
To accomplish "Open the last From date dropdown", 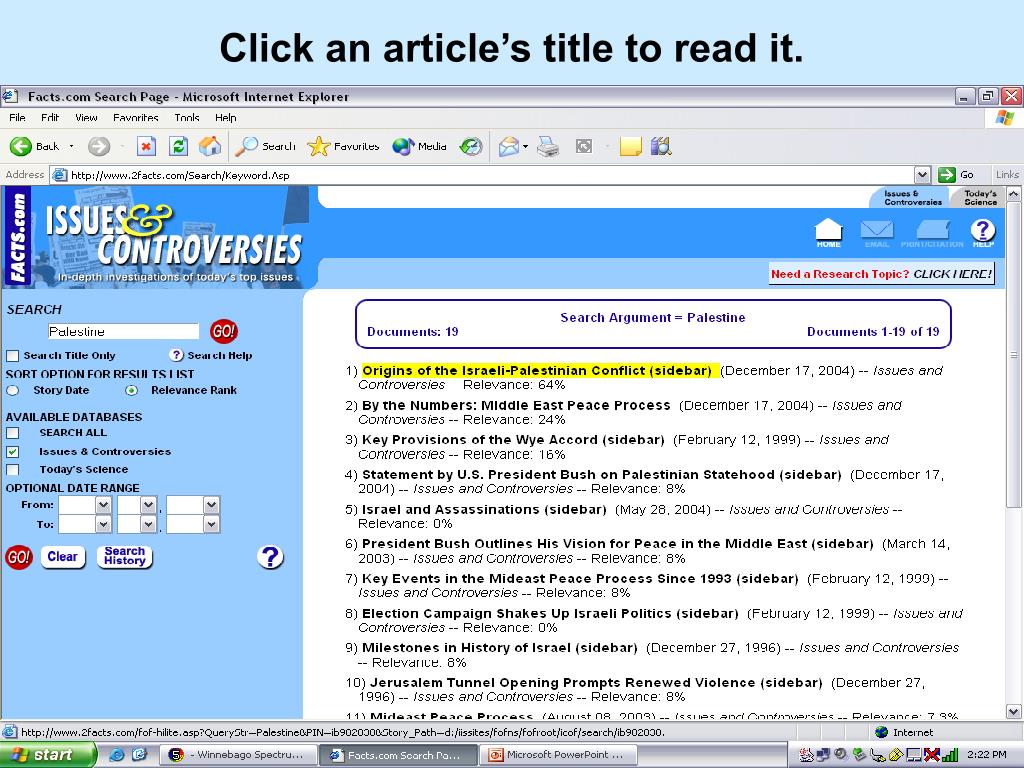I will 211,505.
